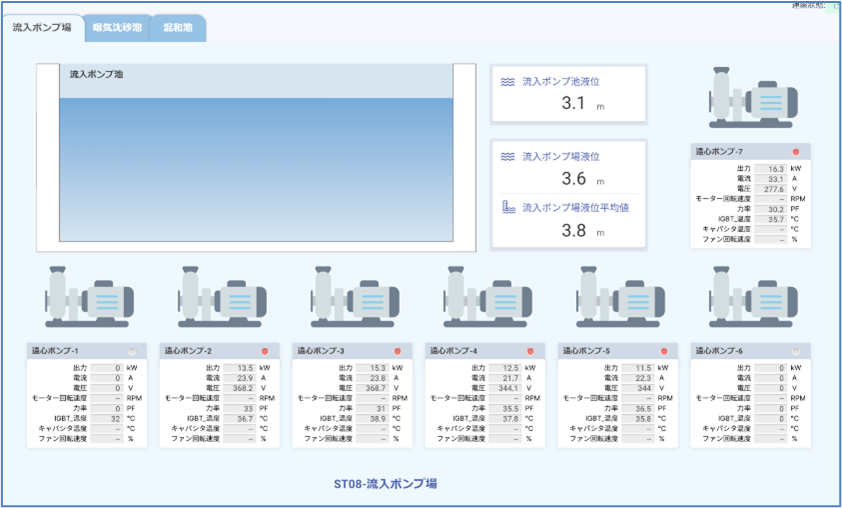
Task: Click the pump image above 遠心ポンプ-5
Action: [620, 296]
